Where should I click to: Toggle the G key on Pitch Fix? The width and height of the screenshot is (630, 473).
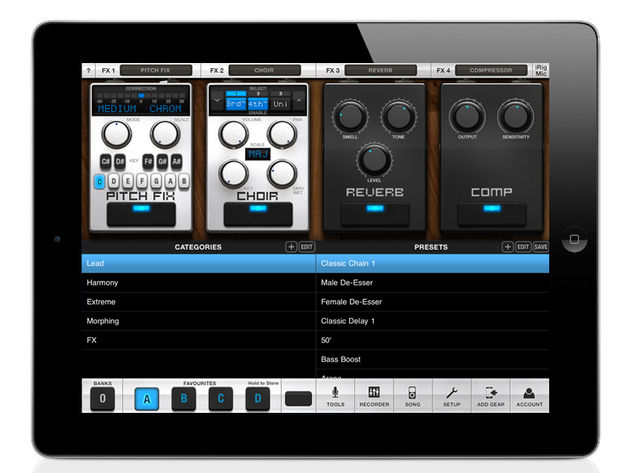[156, 182]
